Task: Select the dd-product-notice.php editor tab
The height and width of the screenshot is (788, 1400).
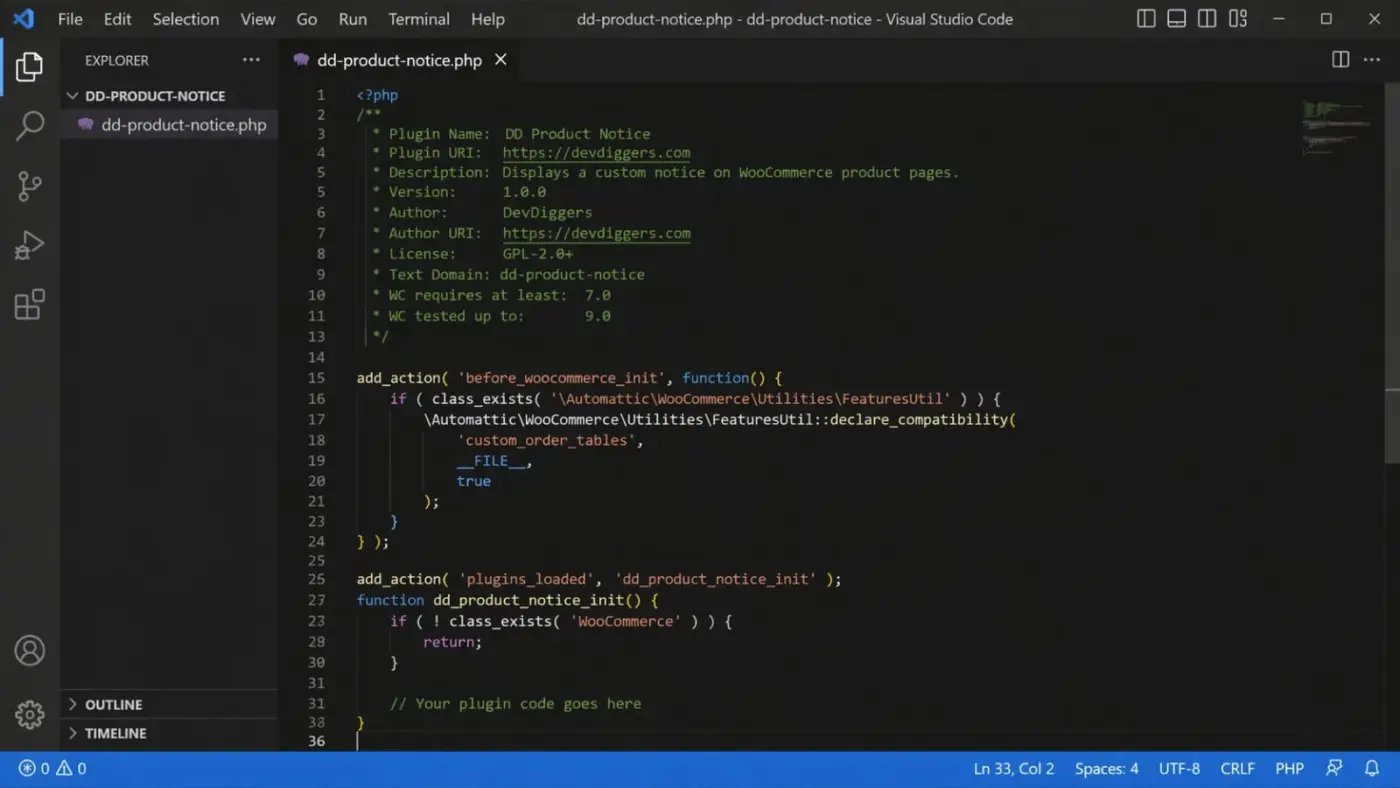Action: tap(400, 60)
